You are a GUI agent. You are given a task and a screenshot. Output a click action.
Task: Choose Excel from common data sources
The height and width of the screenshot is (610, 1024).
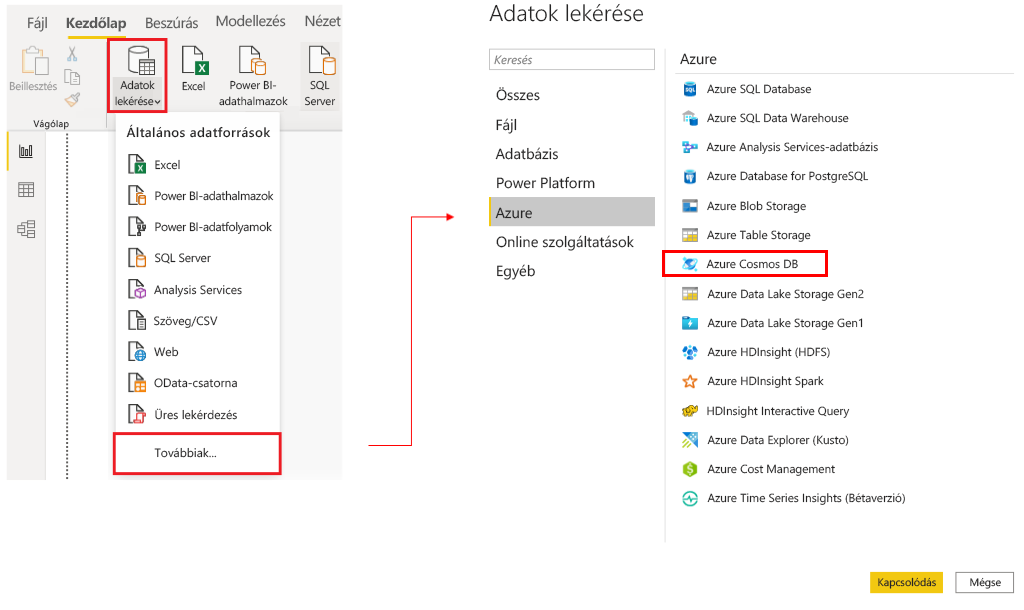point(197,165)
